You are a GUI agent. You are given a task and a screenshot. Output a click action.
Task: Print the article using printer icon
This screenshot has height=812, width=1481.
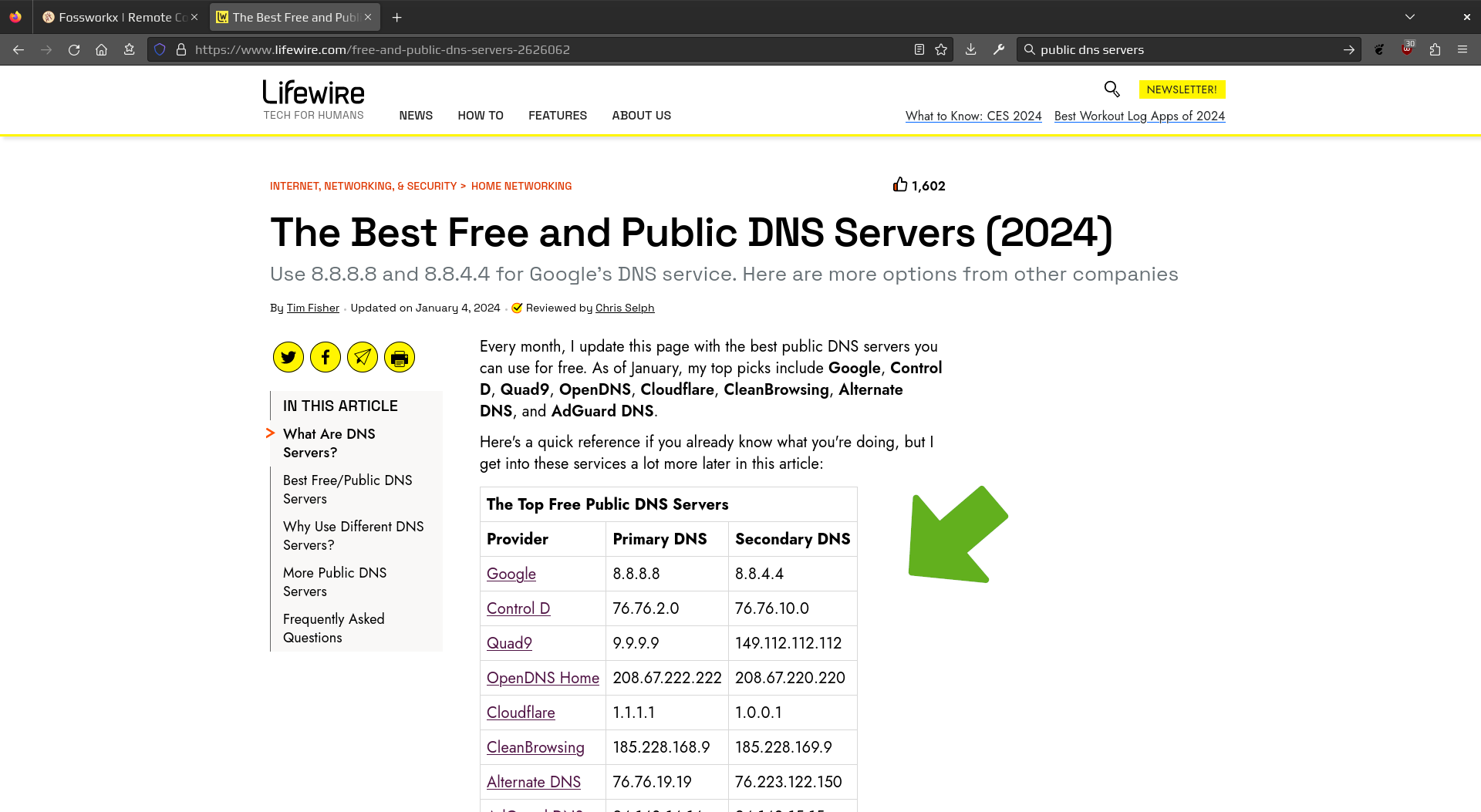pos(400,357)
